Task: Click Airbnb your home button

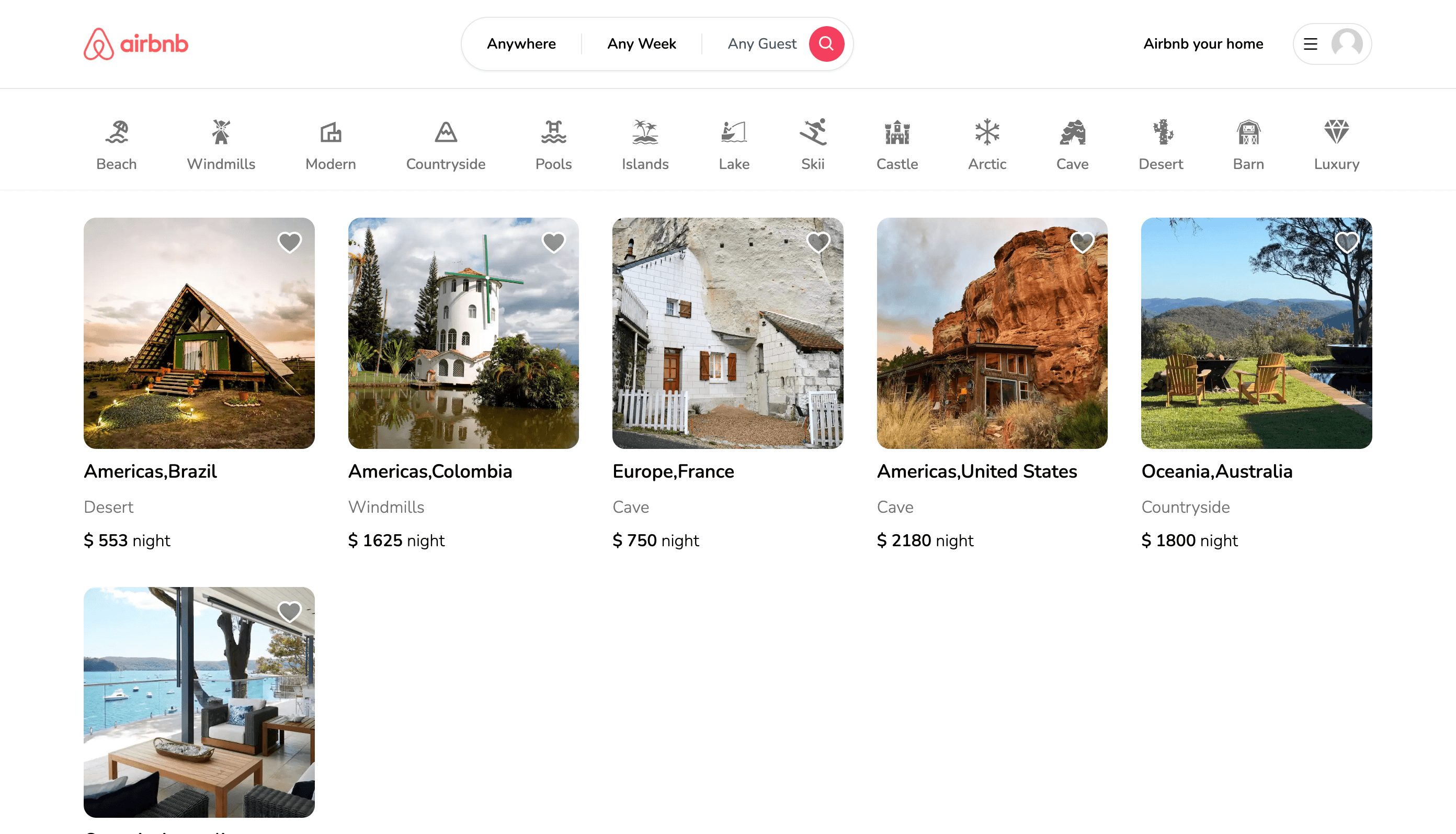Action: [x=1203, y=44]
